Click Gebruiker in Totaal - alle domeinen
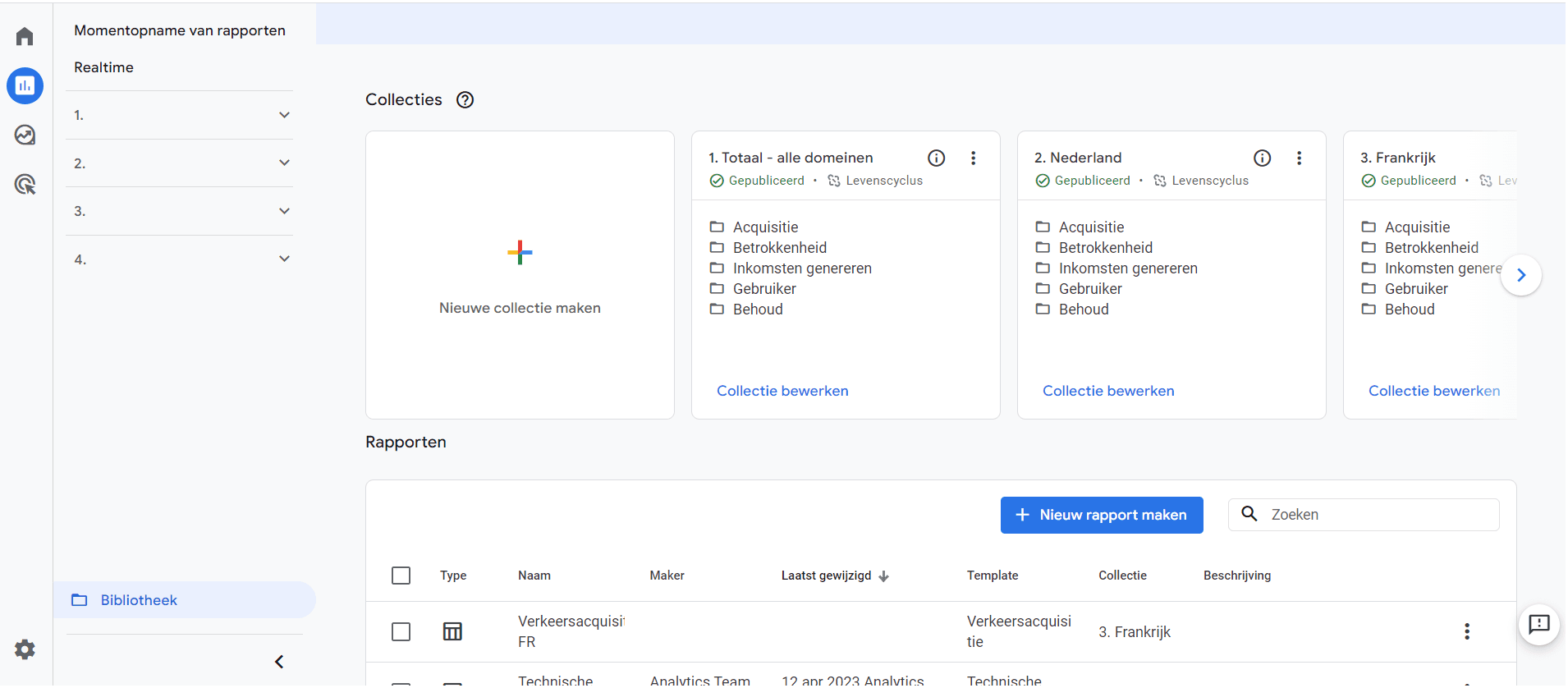The width and height of the screenshot is (1568, 688). tap(764, 289)
